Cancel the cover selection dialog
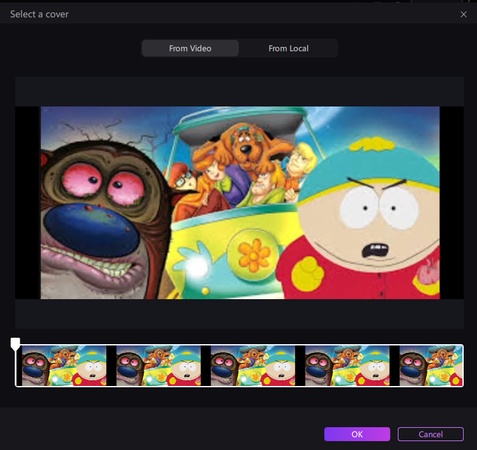477x450 pixels. (x=431, y=434)
